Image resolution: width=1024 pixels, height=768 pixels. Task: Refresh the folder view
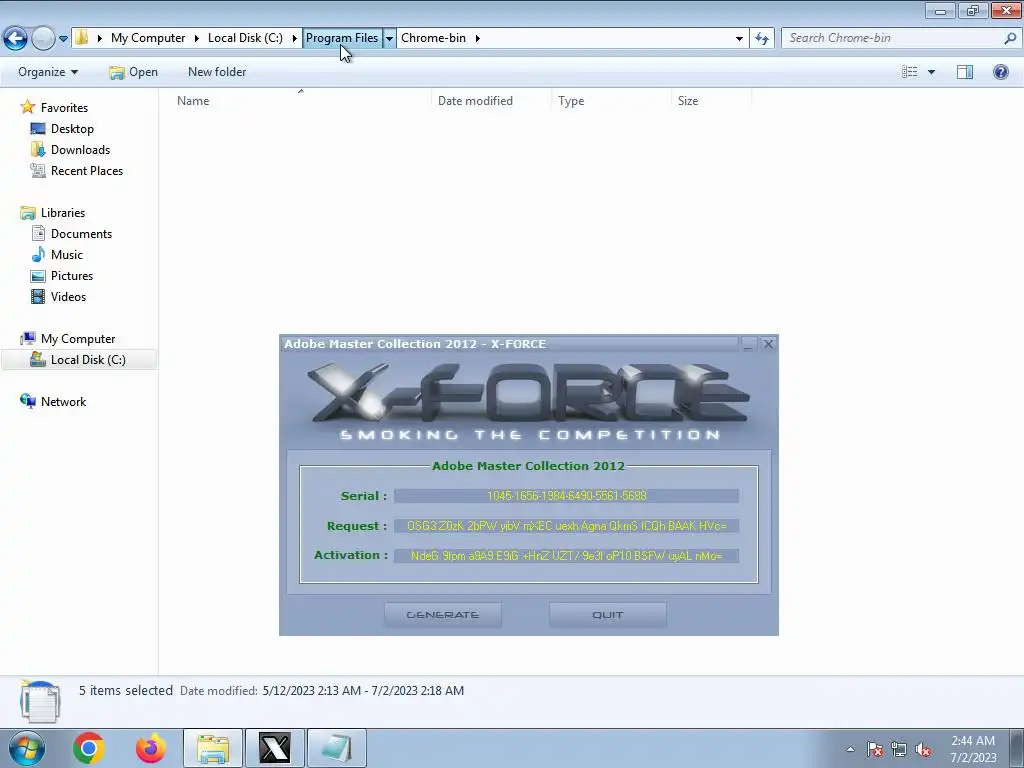point(762,39)
